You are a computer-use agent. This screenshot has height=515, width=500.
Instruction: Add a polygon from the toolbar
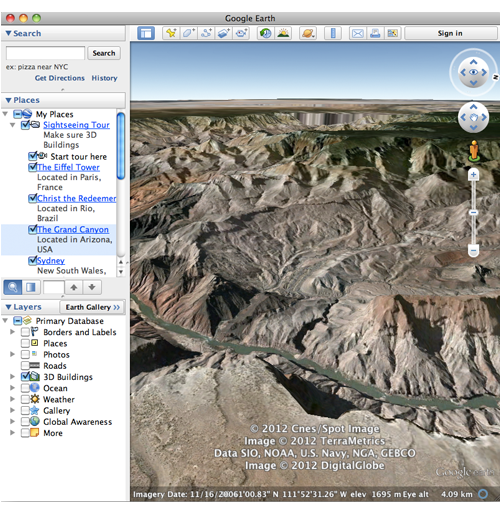tap(189, 33)
